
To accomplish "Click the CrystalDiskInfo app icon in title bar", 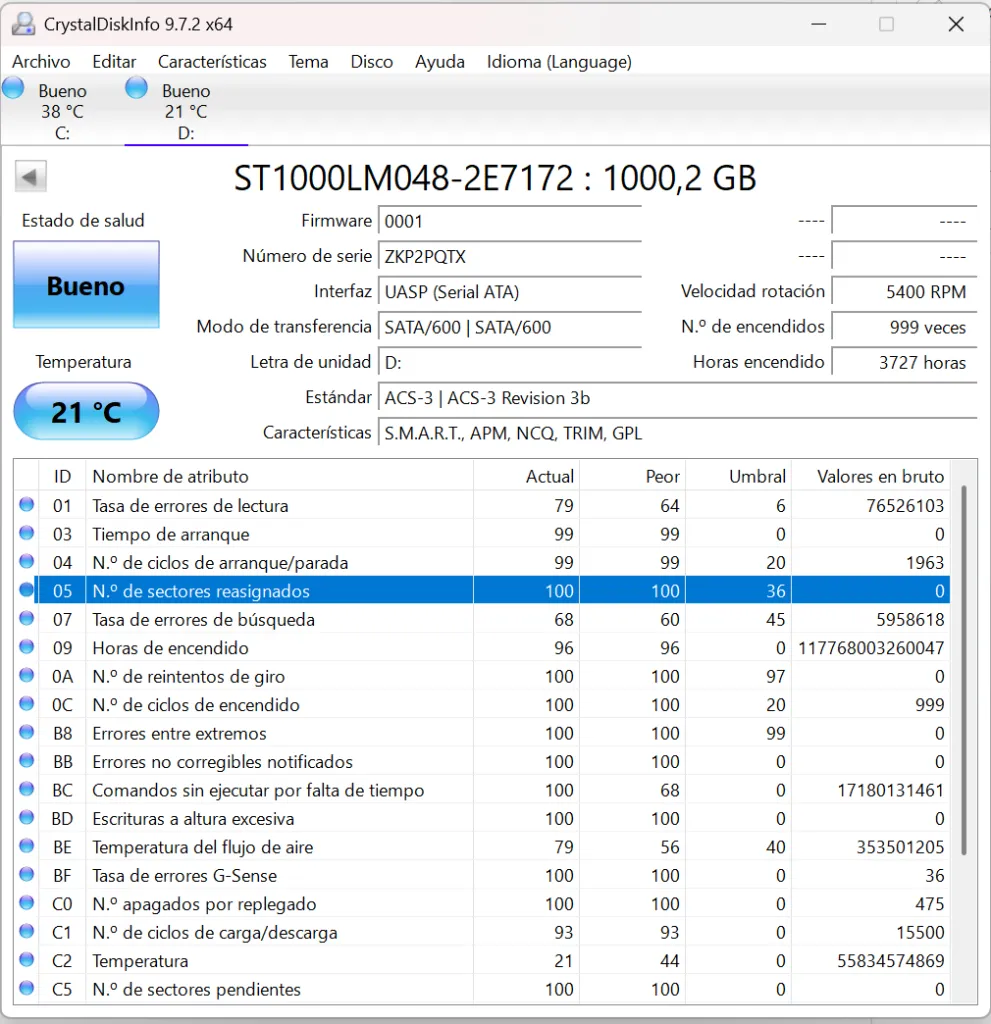I will coord(24,24).
